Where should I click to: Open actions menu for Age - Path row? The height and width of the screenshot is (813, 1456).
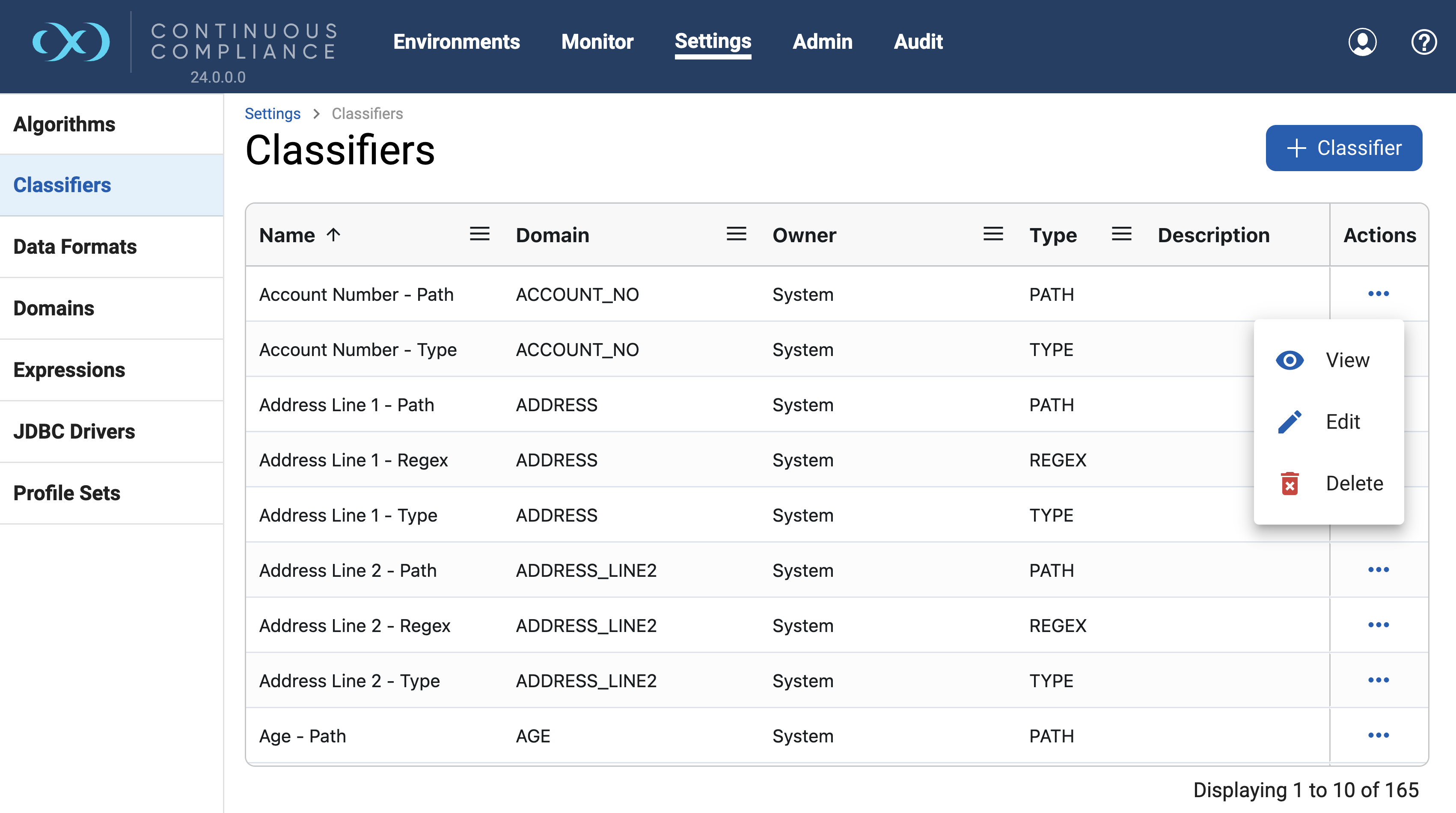1379,735
